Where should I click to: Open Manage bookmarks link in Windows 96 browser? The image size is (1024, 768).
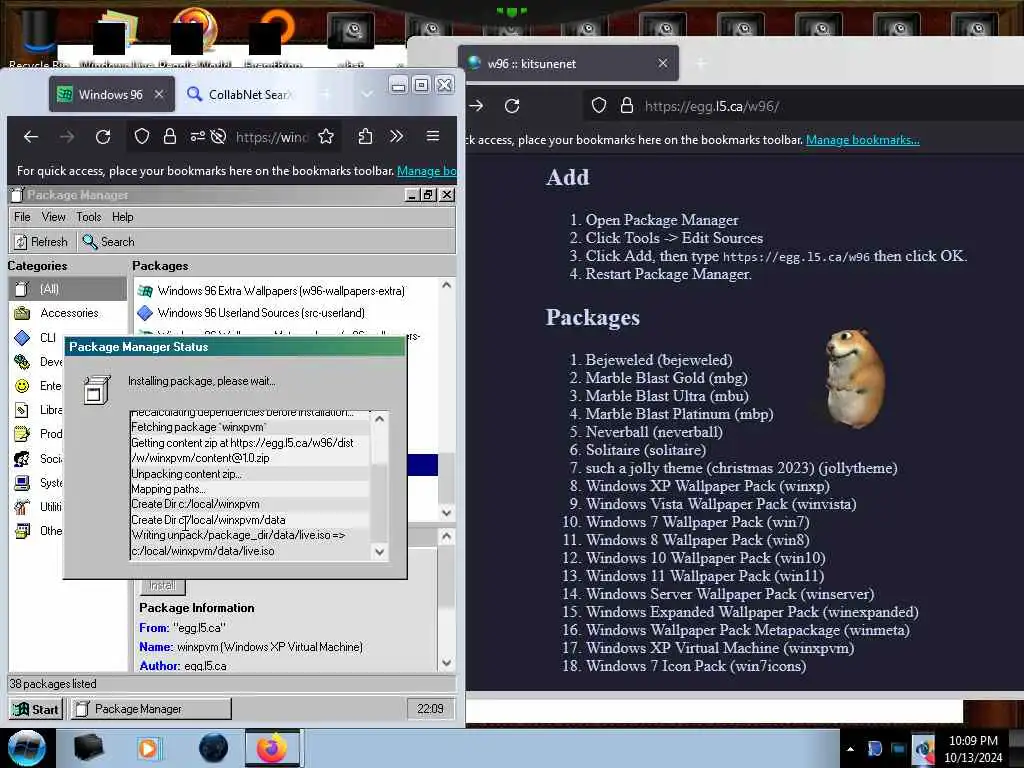click(426, 171)
